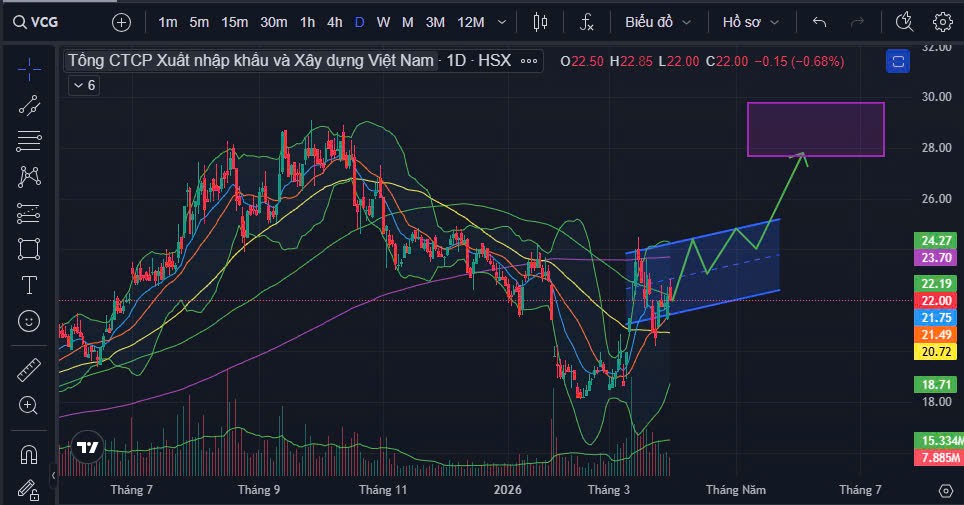
Task: Click the blue snapshot layout button
Action: pyautogui.click(x=898, y=62)
